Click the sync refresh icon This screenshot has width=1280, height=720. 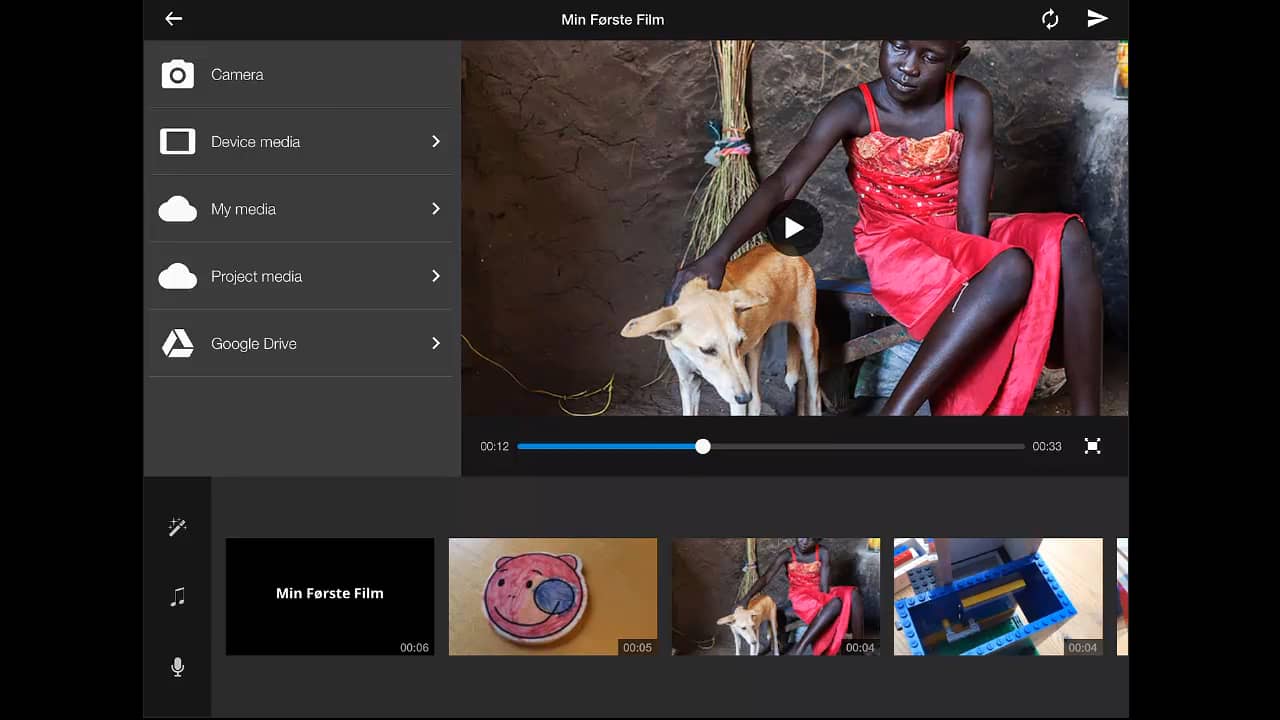pos(1050,19)
